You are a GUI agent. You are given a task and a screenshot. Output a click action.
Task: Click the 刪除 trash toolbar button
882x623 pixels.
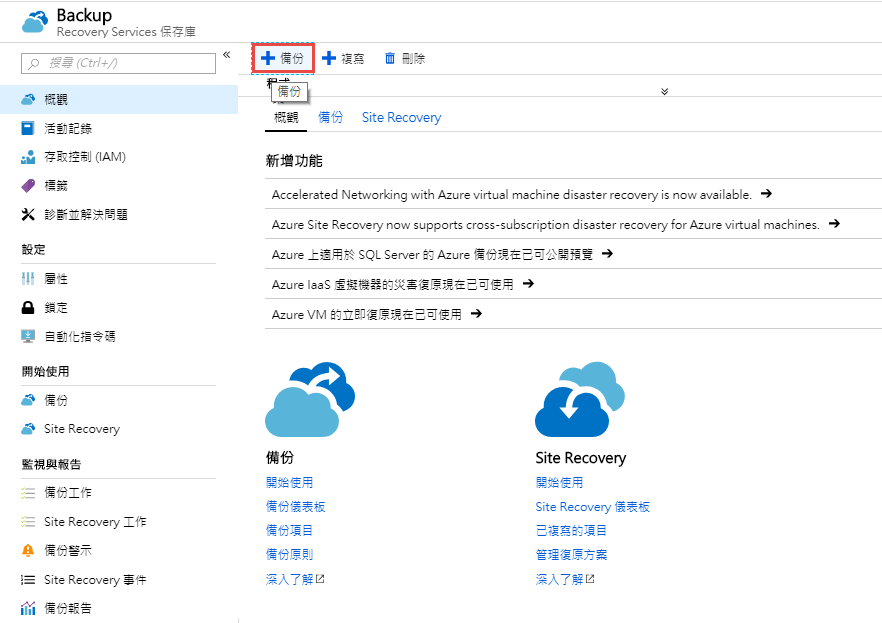point(404,58)
